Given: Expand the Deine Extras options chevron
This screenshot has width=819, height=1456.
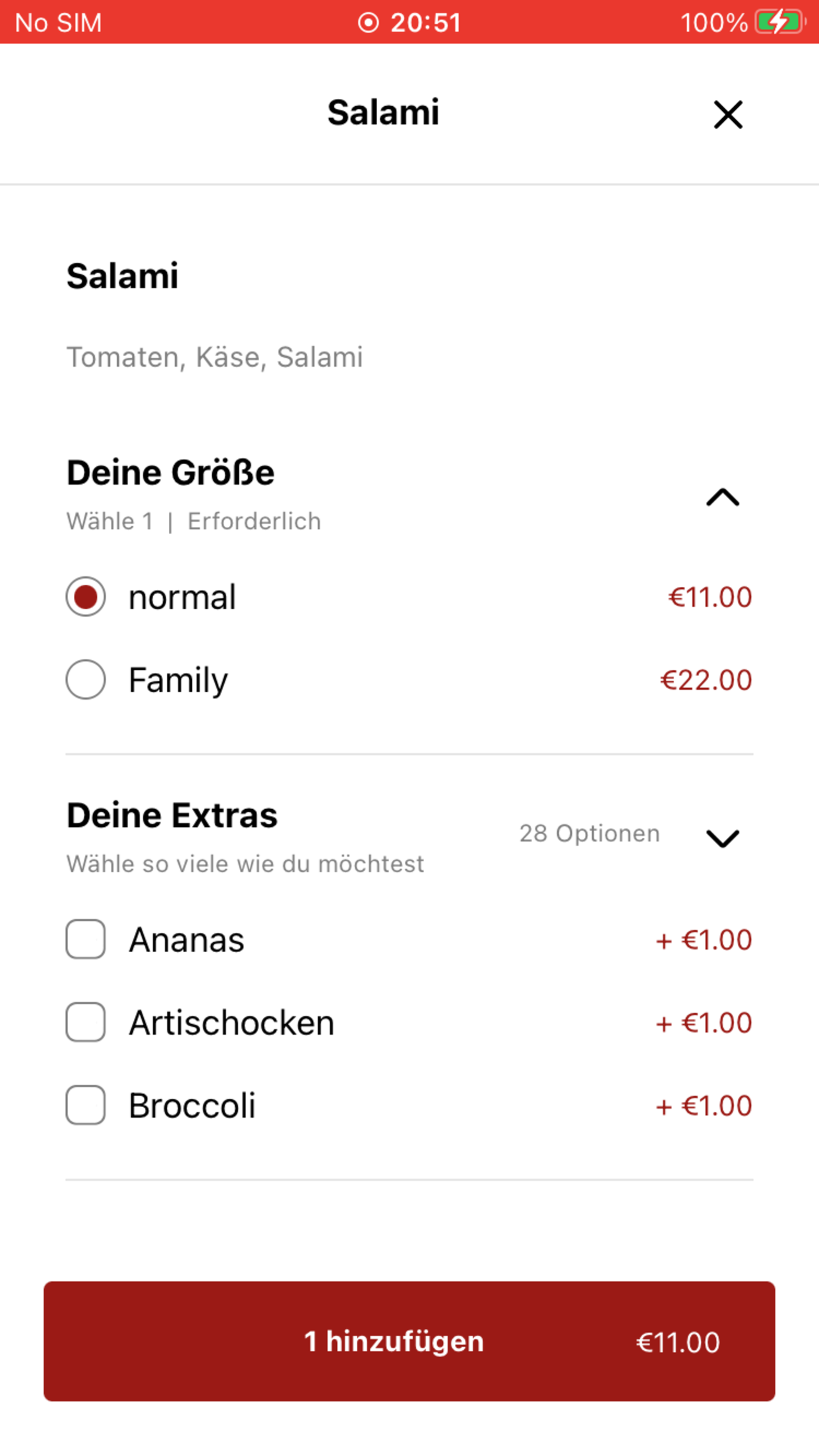Looking at the screenshot, I should (x=723, y=838).
